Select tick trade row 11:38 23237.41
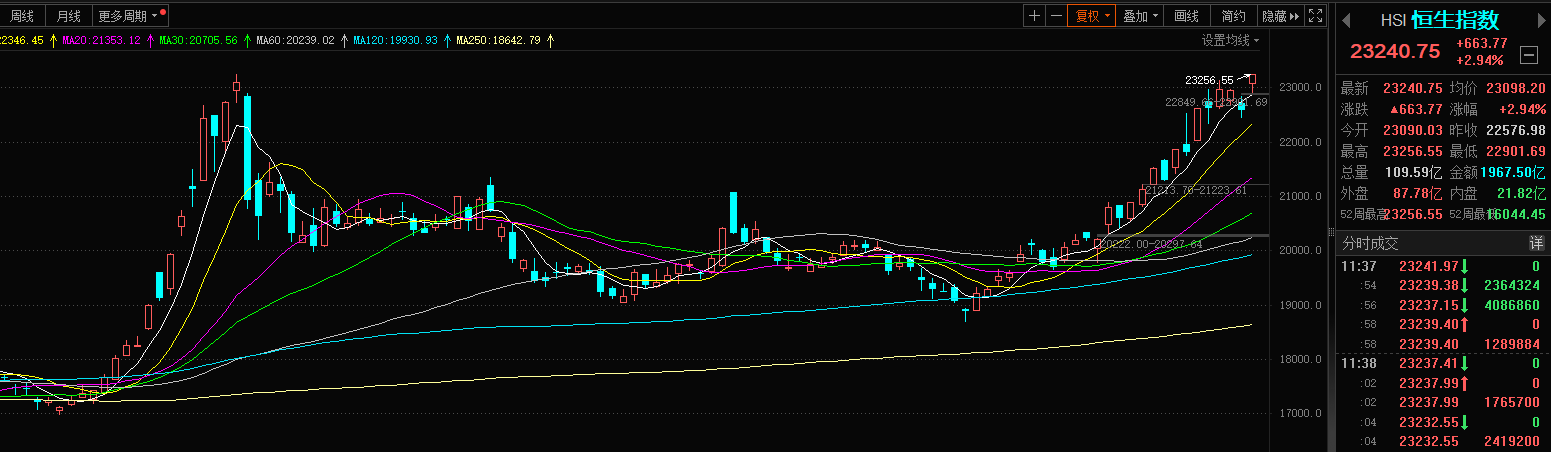This screenshot has width=1551, height=452. pyautogui.click(x=1442, y=363)
